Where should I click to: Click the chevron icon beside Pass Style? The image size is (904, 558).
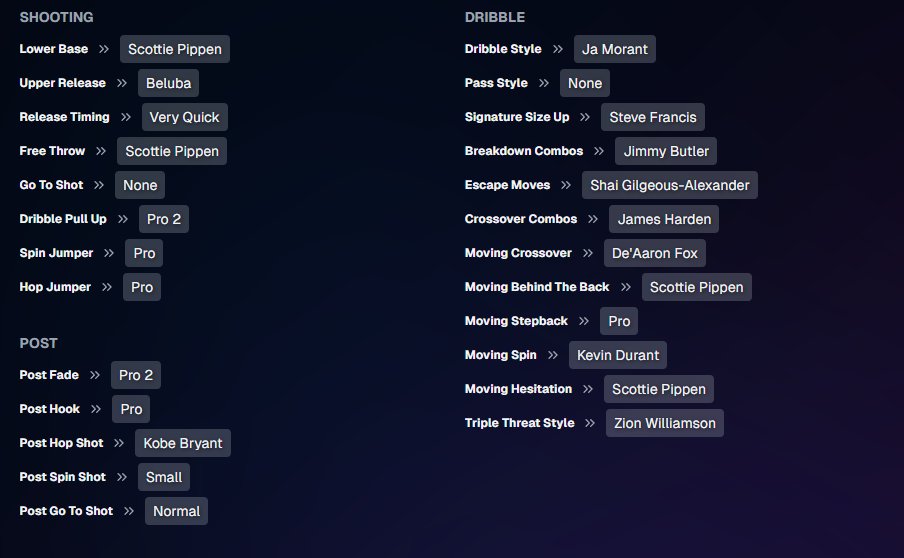[x=544, y=83]
